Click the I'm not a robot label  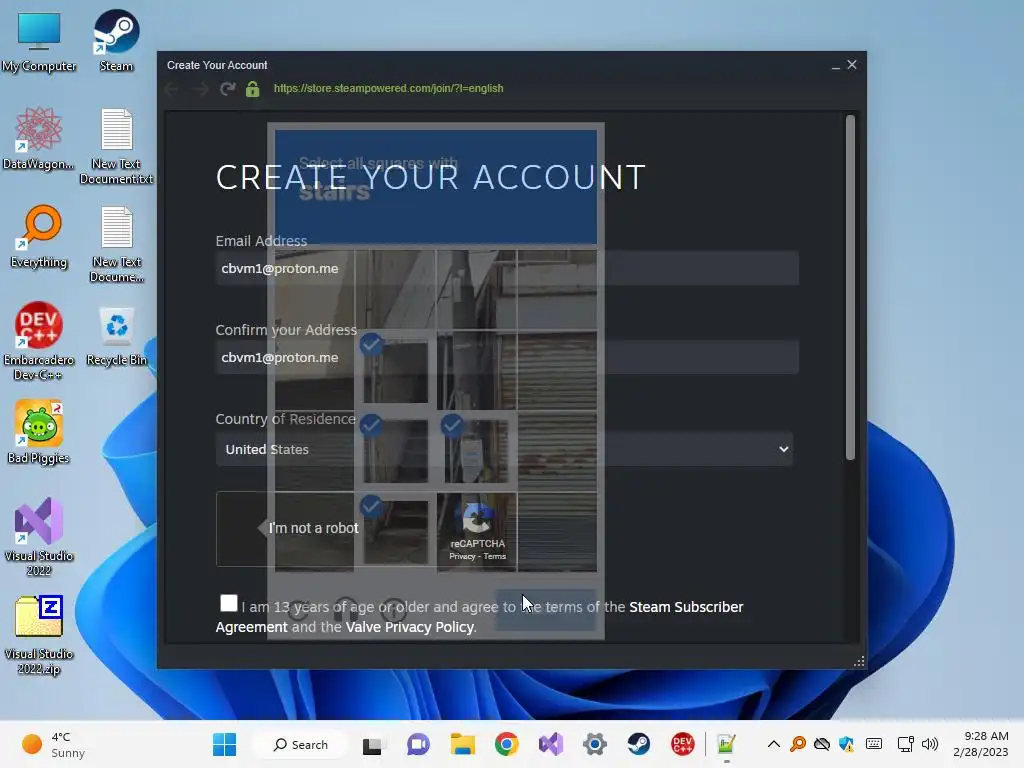click(313, 528)
